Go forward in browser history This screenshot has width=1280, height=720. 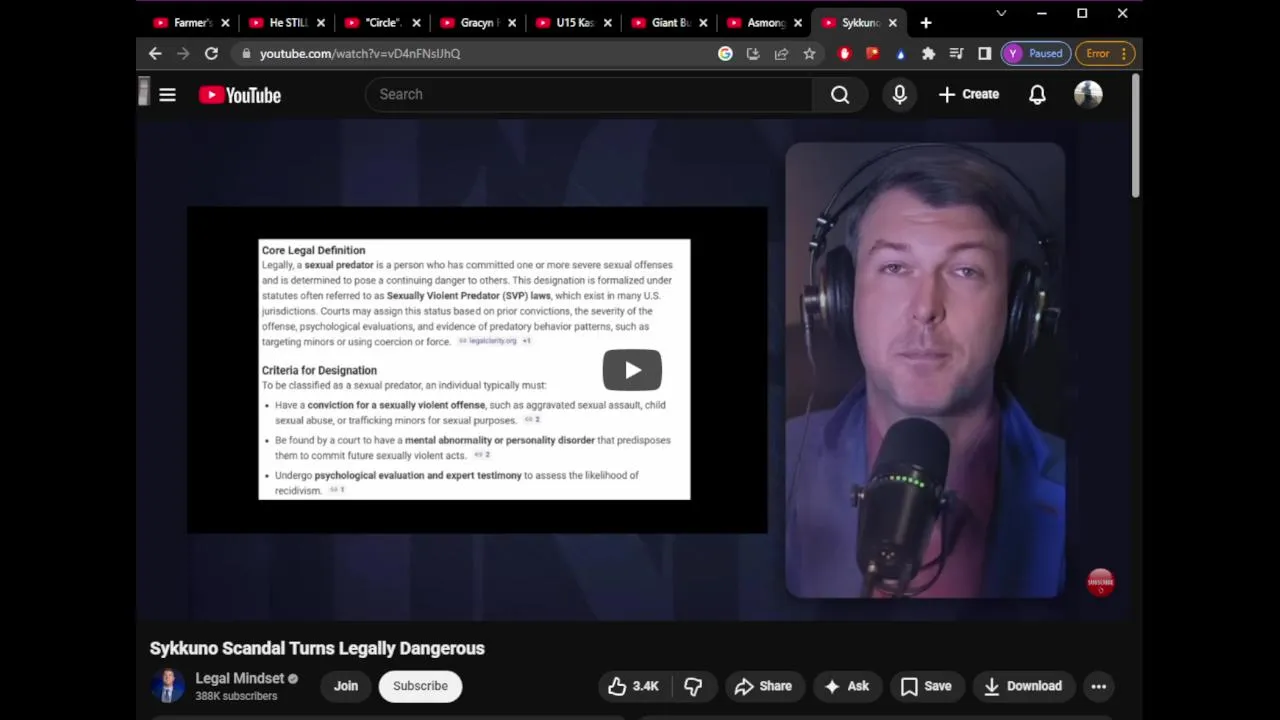click(183, 53)
